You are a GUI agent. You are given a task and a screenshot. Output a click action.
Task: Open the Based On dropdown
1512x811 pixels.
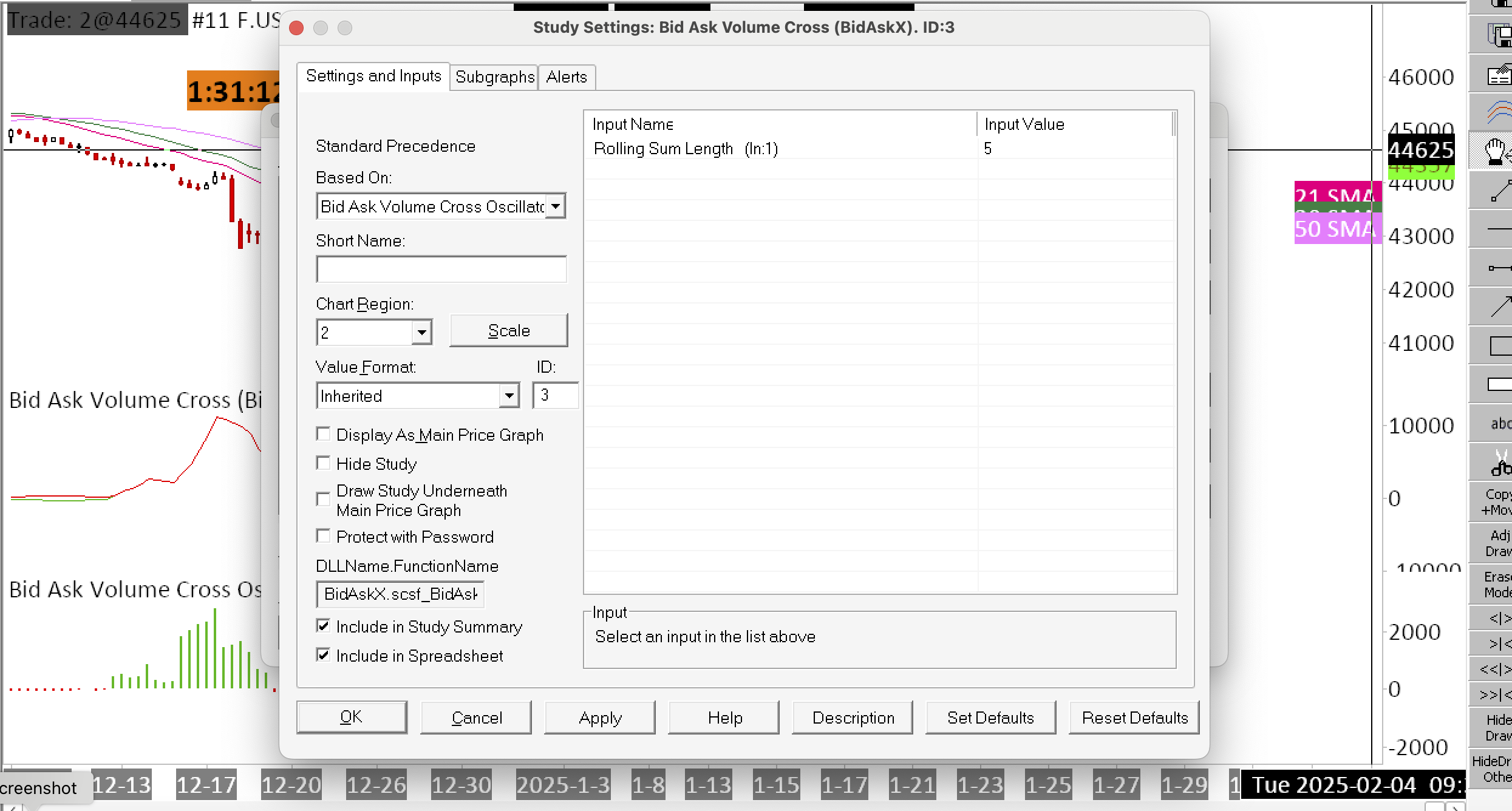coord(555,206)
